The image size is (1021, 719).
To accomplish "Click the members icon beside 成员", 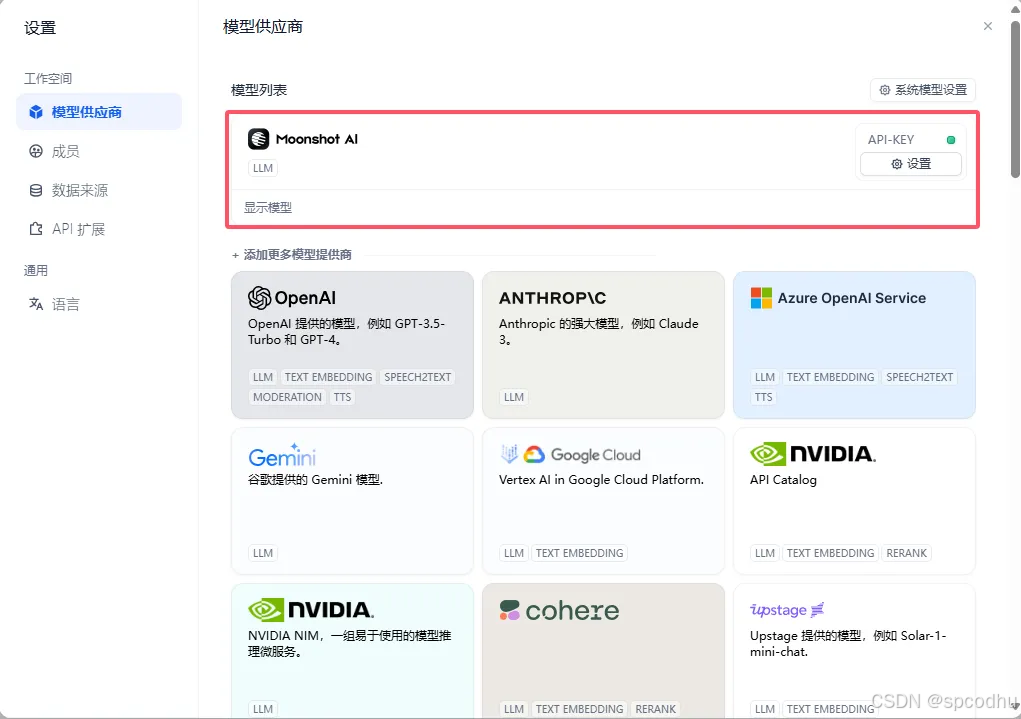I will 36,151.
